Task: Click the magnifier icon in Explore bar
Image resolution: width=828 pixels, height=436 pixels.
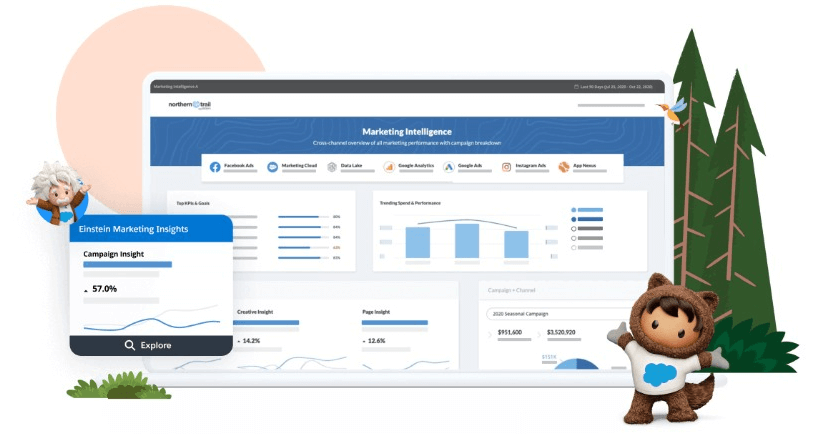Action: [130, 345]
